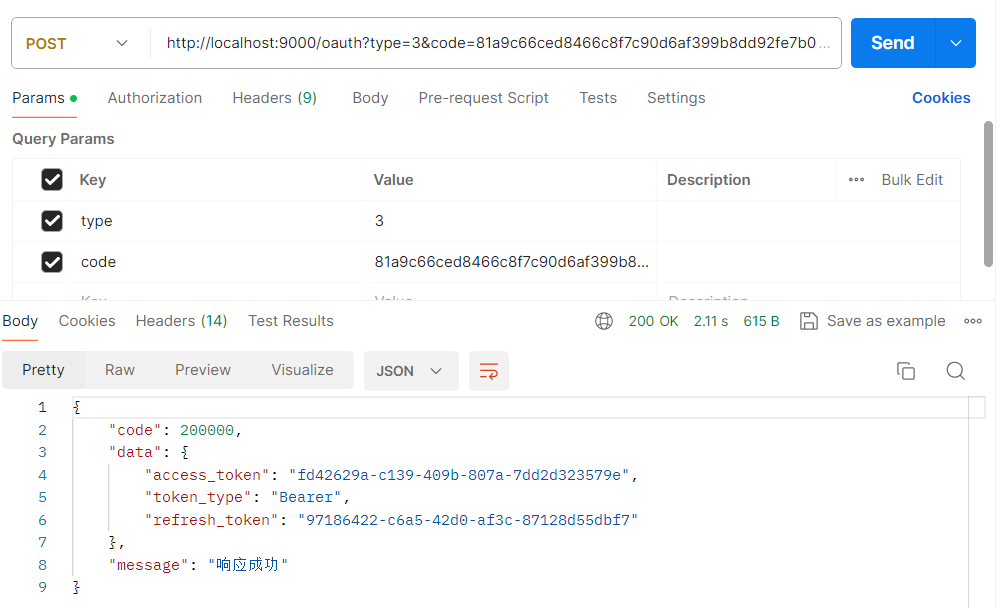Click the 2.11 s response time
1005x608 pixels.
[x=711, y=321]
